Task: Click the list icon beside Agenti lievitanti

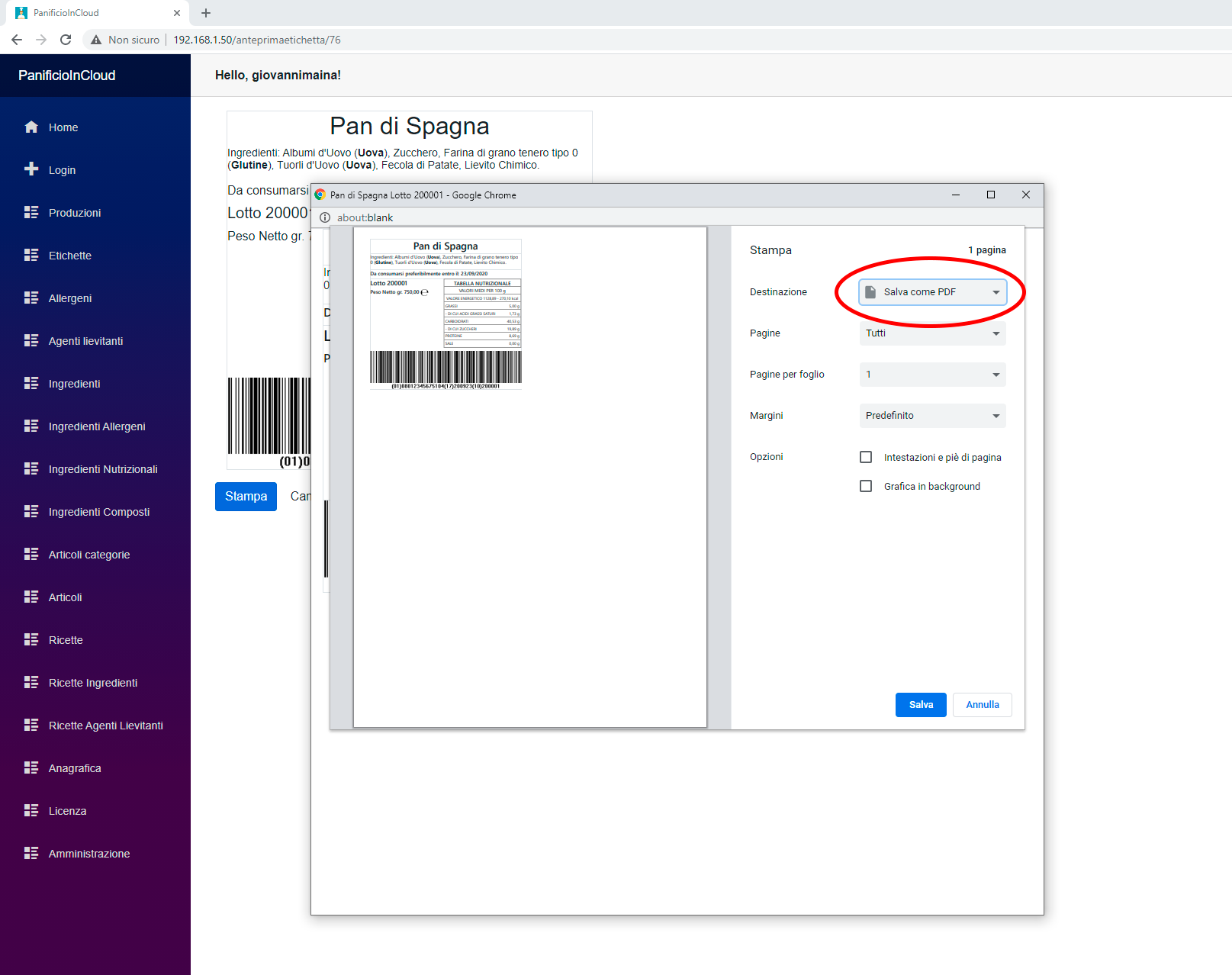Action: [31, 340]
